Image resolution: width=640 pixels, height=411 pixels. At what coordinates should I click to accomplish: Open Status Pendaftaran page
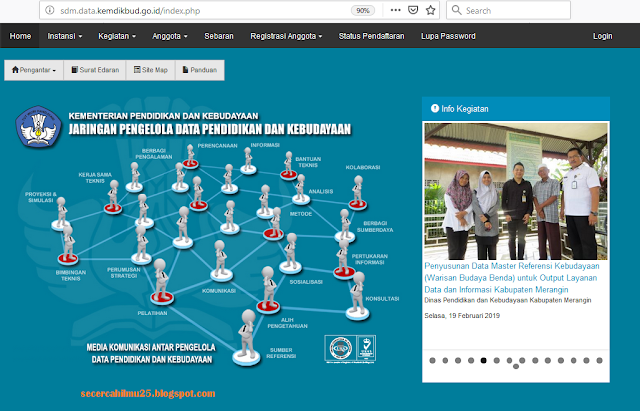pos(371,36)
